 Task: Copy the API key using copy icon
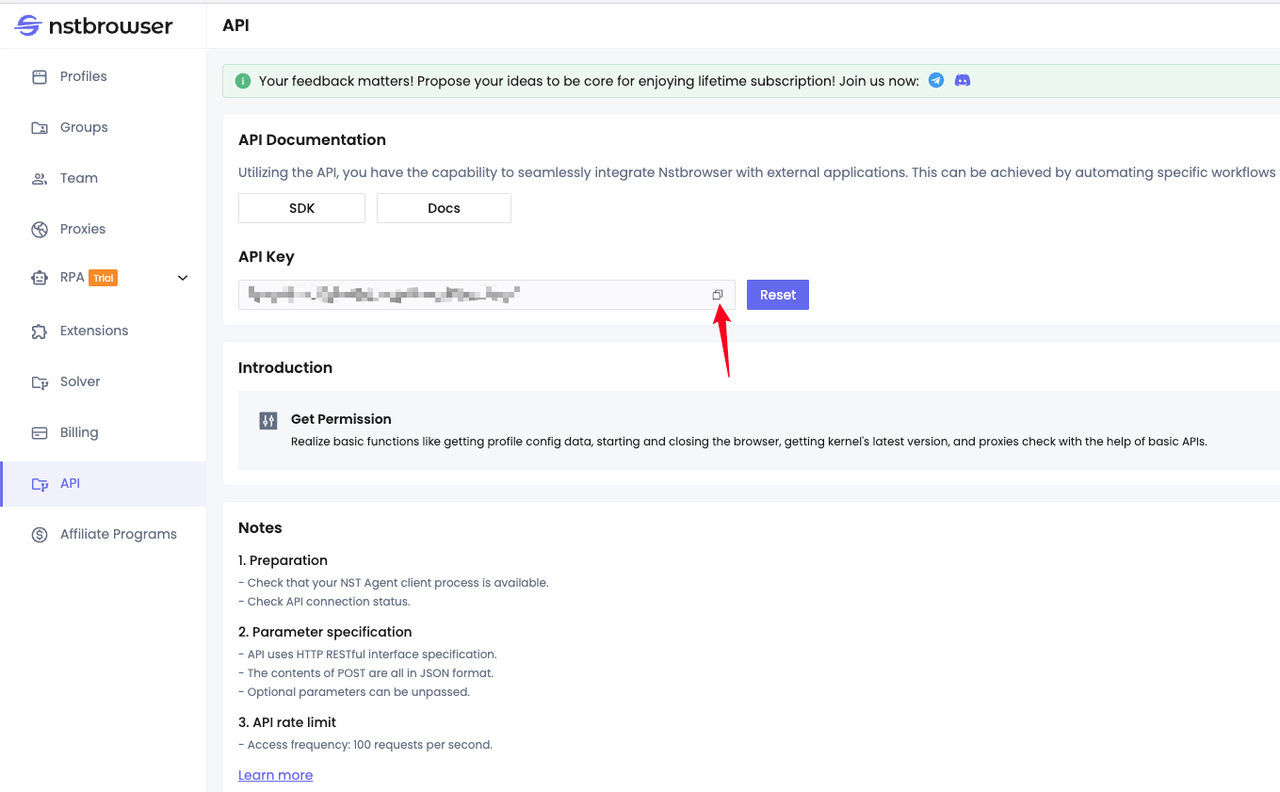coord(717,295)
